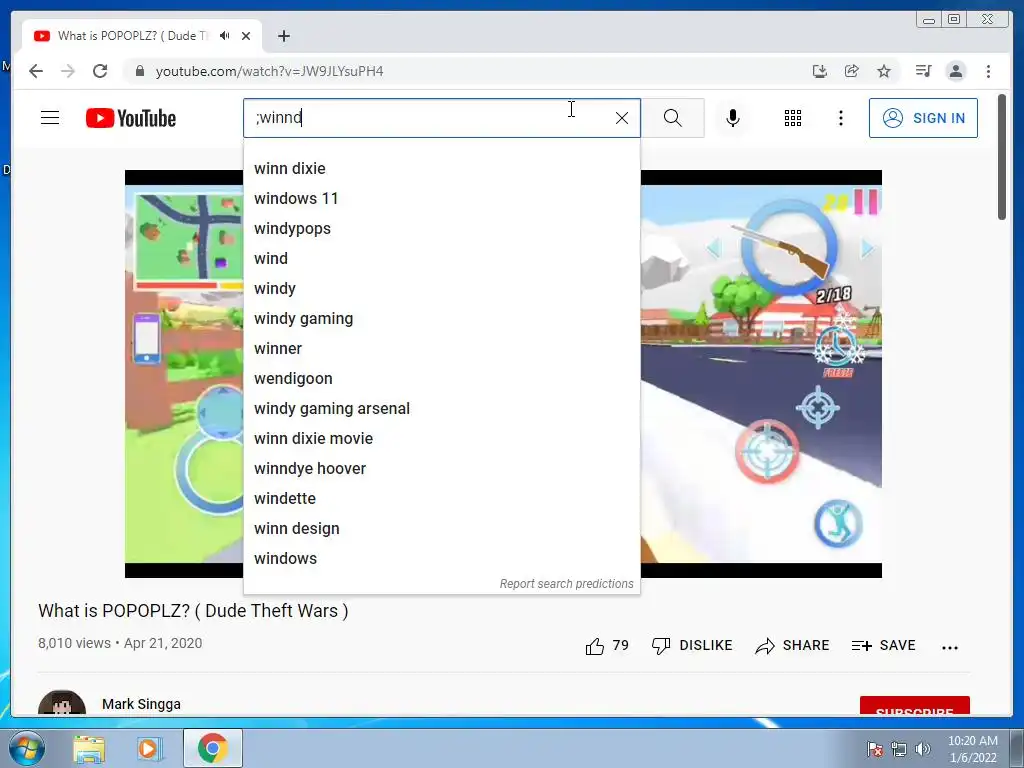Go back with the browser back arrow

(x=36, y=71)
